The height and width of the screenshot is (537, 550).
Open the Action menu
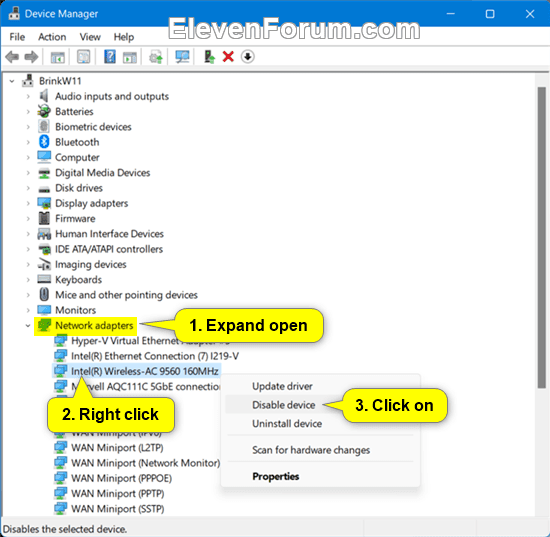[x=52, y=37]
